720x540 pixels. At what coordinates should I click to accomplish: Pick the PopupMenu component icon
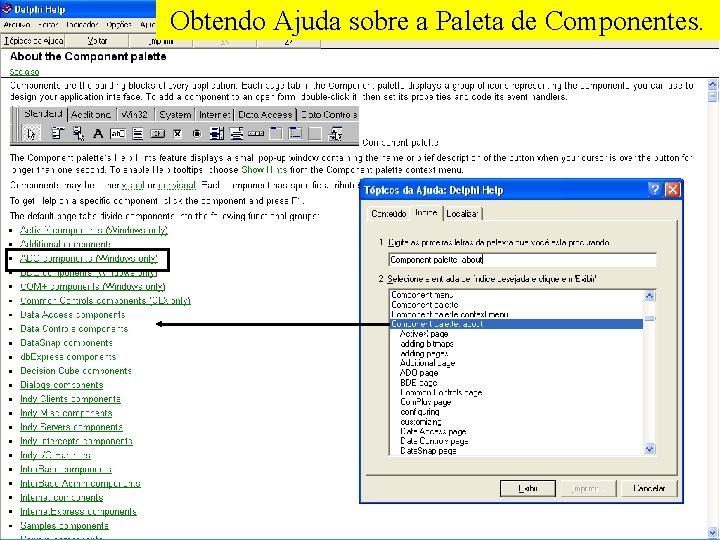[x=78, y=134]
